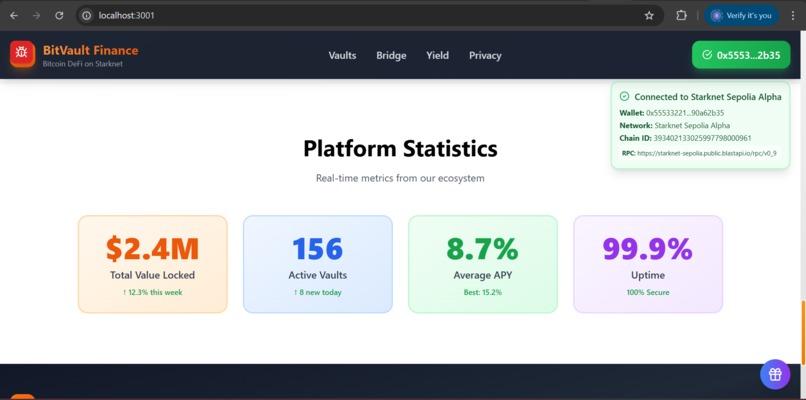This screenshot has height=400, width=806.
Task: Reload the page with the refresh icon
Action: [59, 15]
